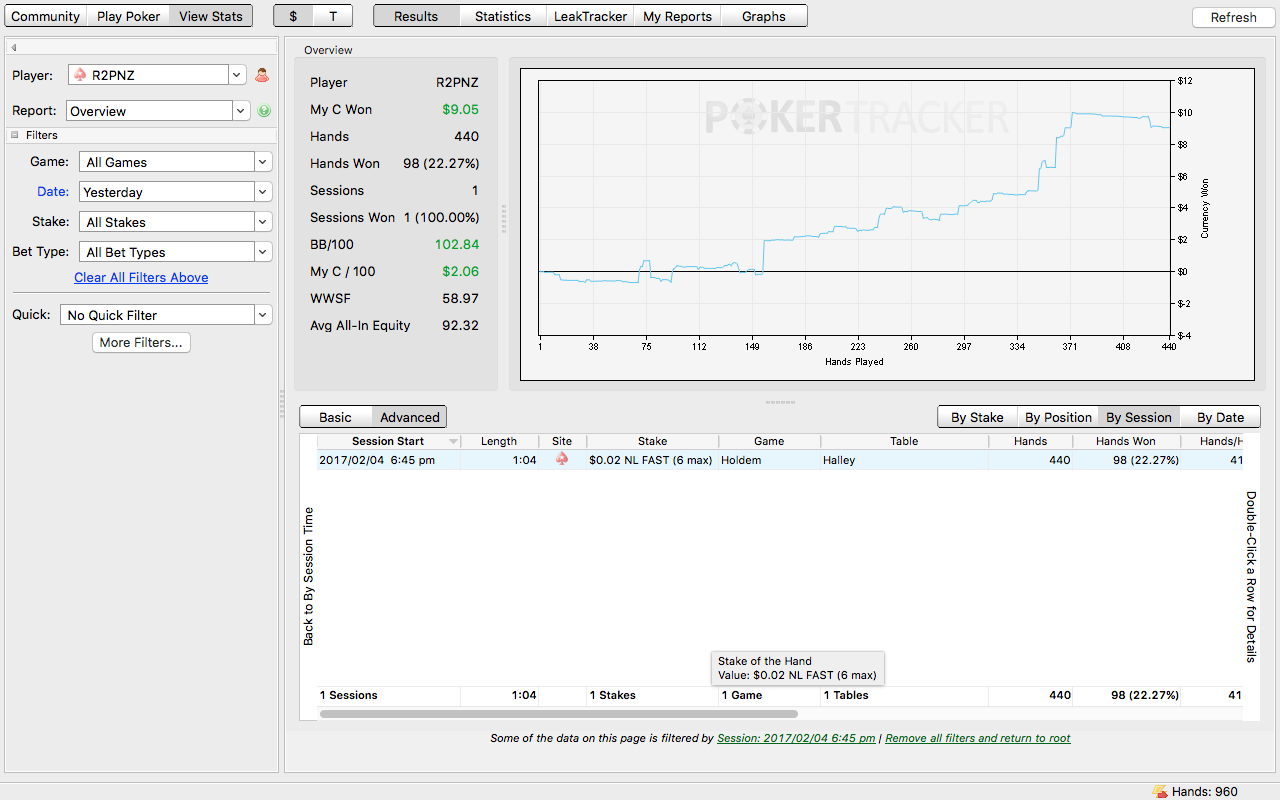Click the Hands: 960 status bar text

click(1205, 791)
